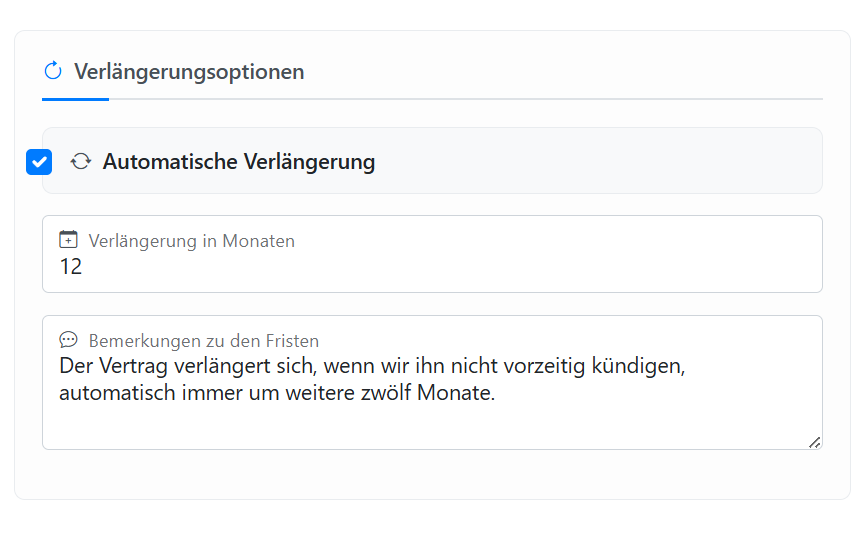Click the circular arrow icon beside Verlängerungsoptionen

pos(53,71)
